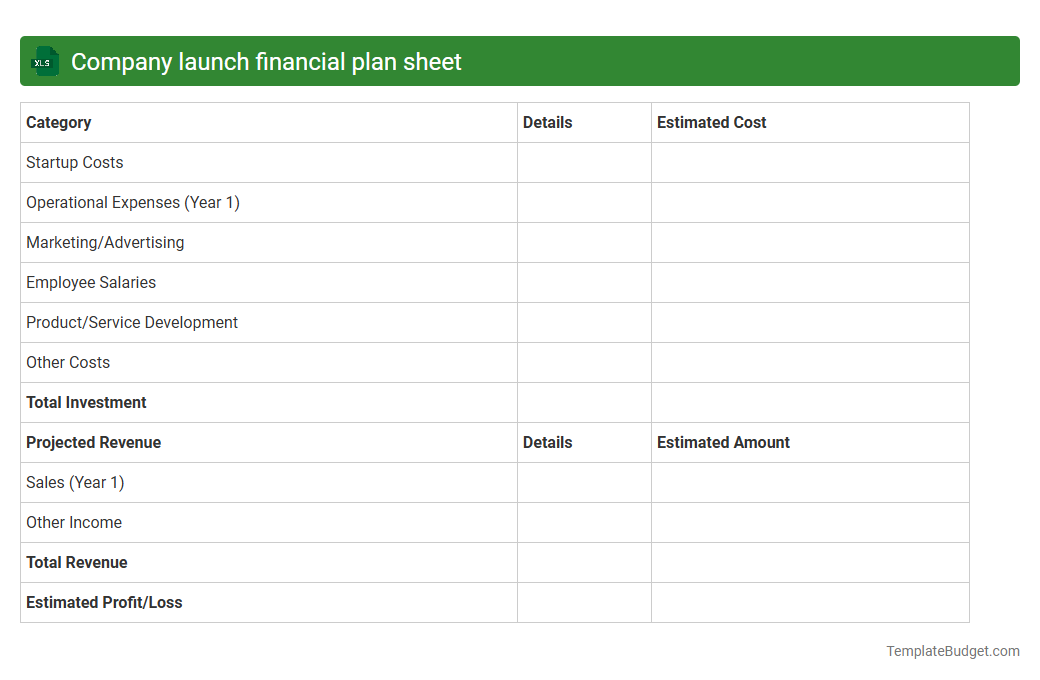
Task: Click the Estimated Amount column header
Action: pos(723,442)
